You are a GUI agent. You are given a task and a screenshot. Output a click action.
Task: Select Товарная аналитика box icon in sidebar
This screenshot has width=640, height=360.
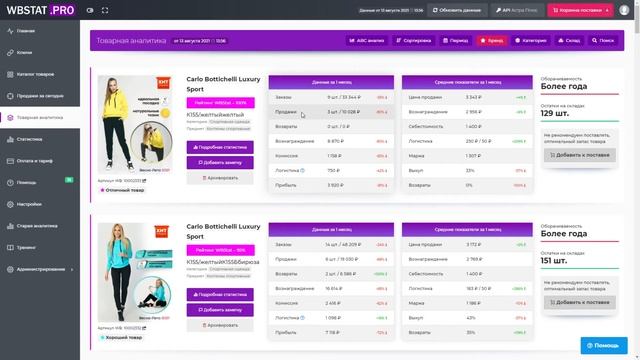pyautogui.click(x=10, y=118)
